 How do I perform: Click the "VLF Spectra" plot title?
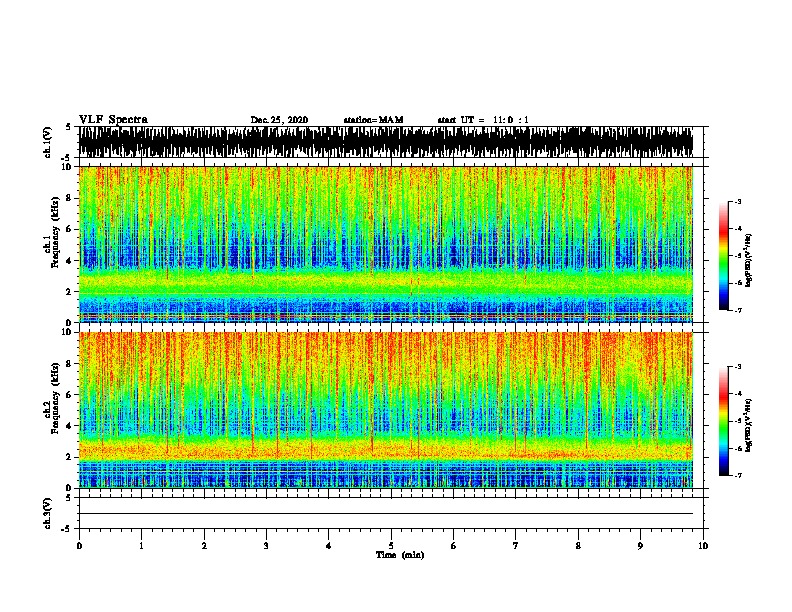point(113,120)
